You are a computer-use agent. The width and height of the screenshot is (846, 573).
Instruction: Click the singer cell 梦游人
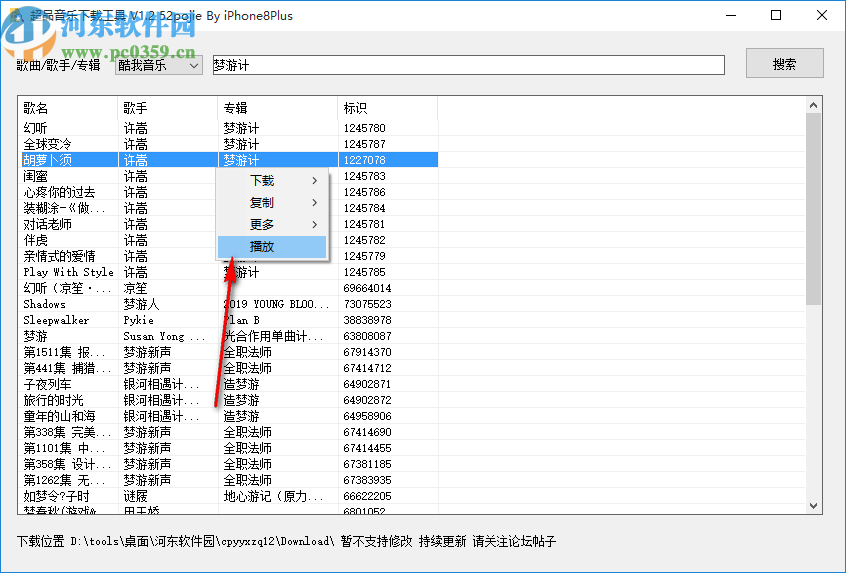pos(141,304)
